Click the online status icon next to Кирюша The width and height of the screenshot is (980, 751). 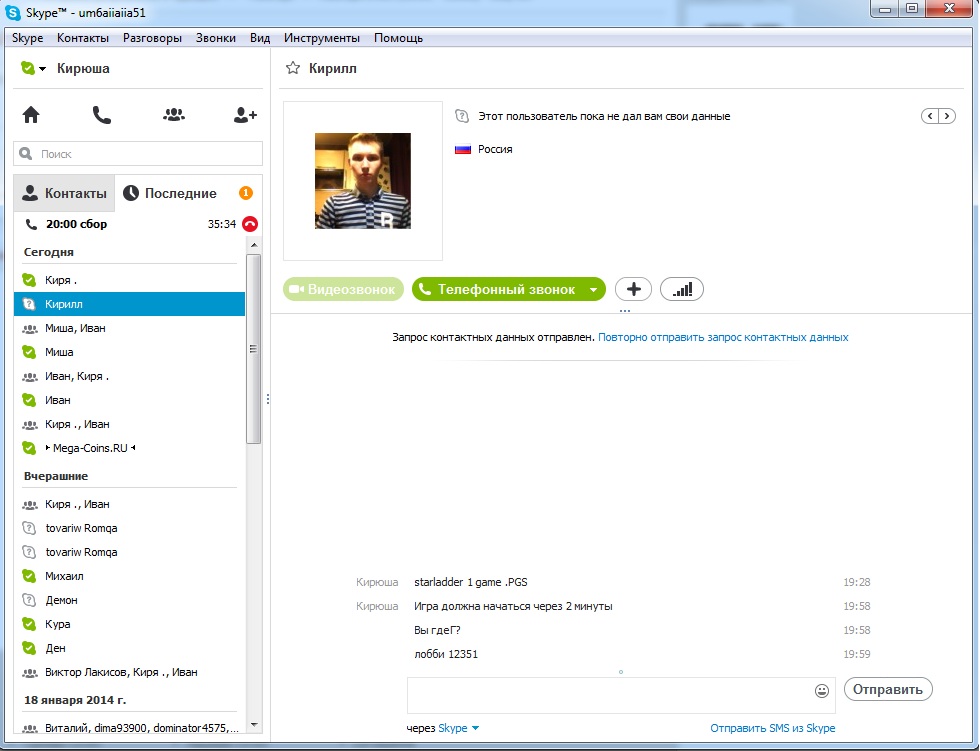pos(28,68)
